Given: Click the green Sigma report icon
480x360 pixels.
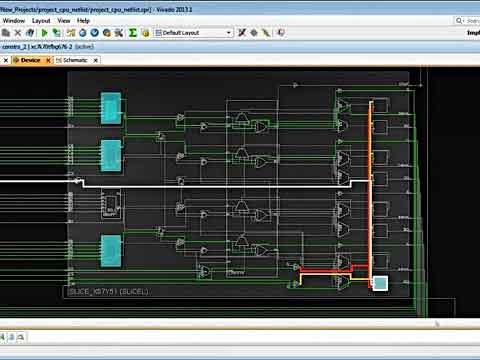Looking at the screenshot, I should [x=132, y=33].
